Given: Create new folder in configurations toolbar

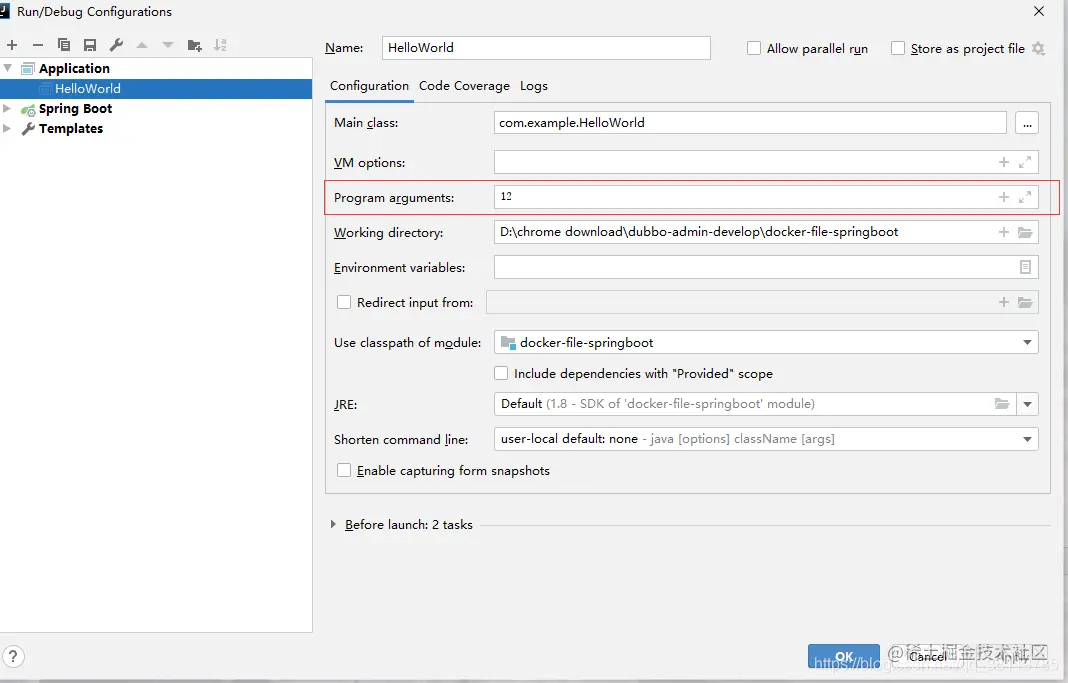Looking at the screenshot, I should pos(194,45).
